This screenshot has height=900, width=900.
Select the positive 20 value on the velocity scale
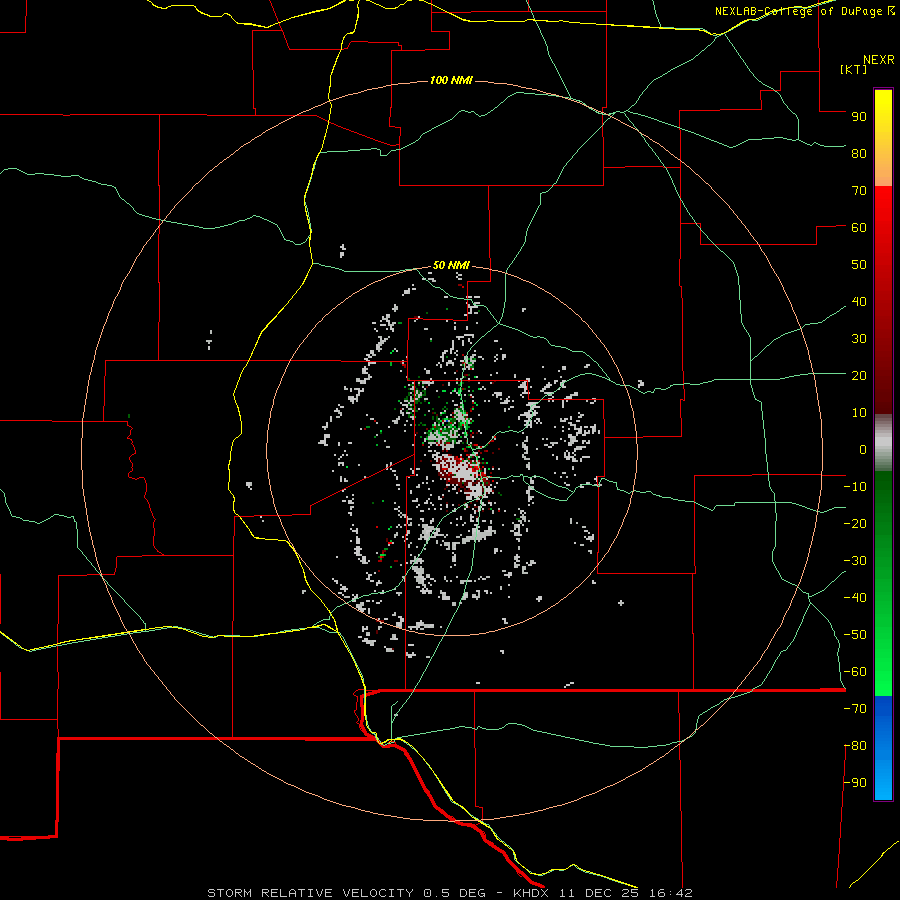859,375
